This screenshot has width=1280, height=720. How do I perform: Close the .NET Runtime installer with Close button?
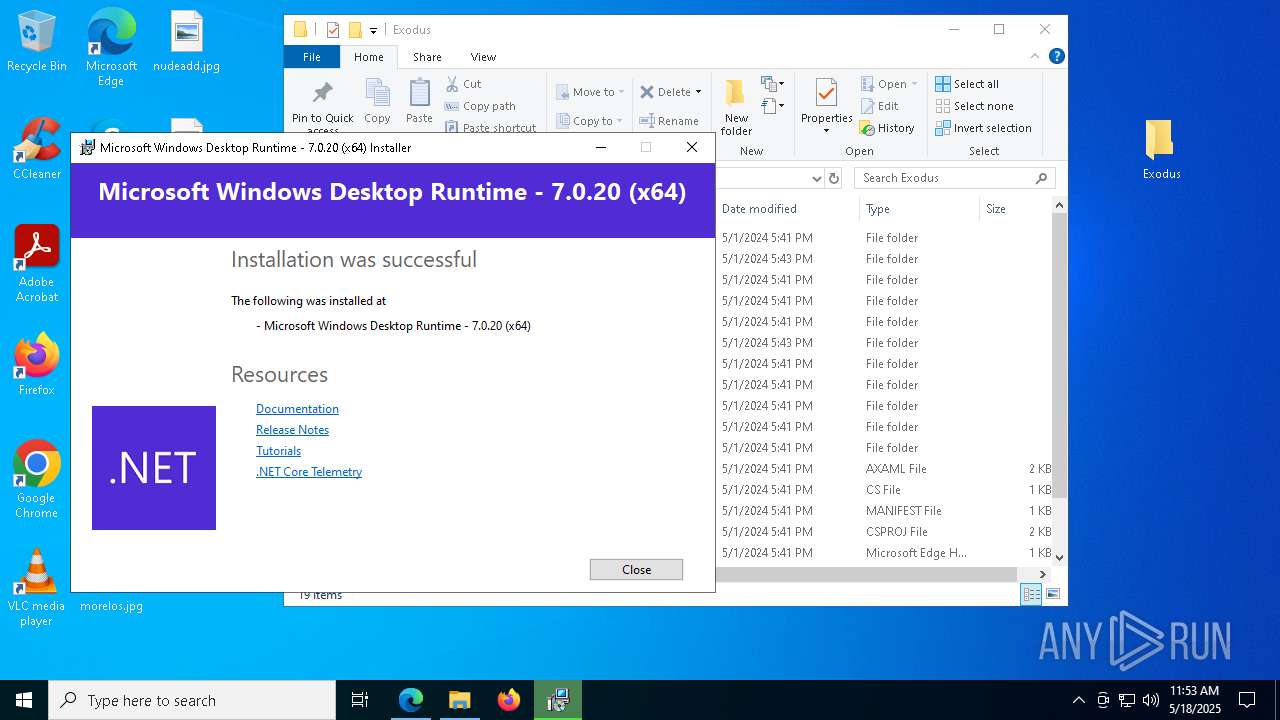636,569
